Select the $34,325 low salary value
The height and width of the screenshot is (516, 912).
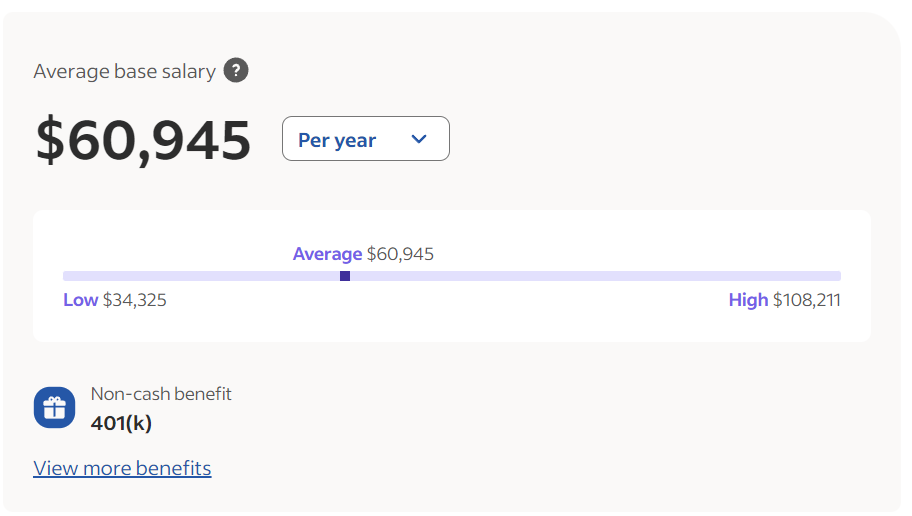(x=134, y=300)
